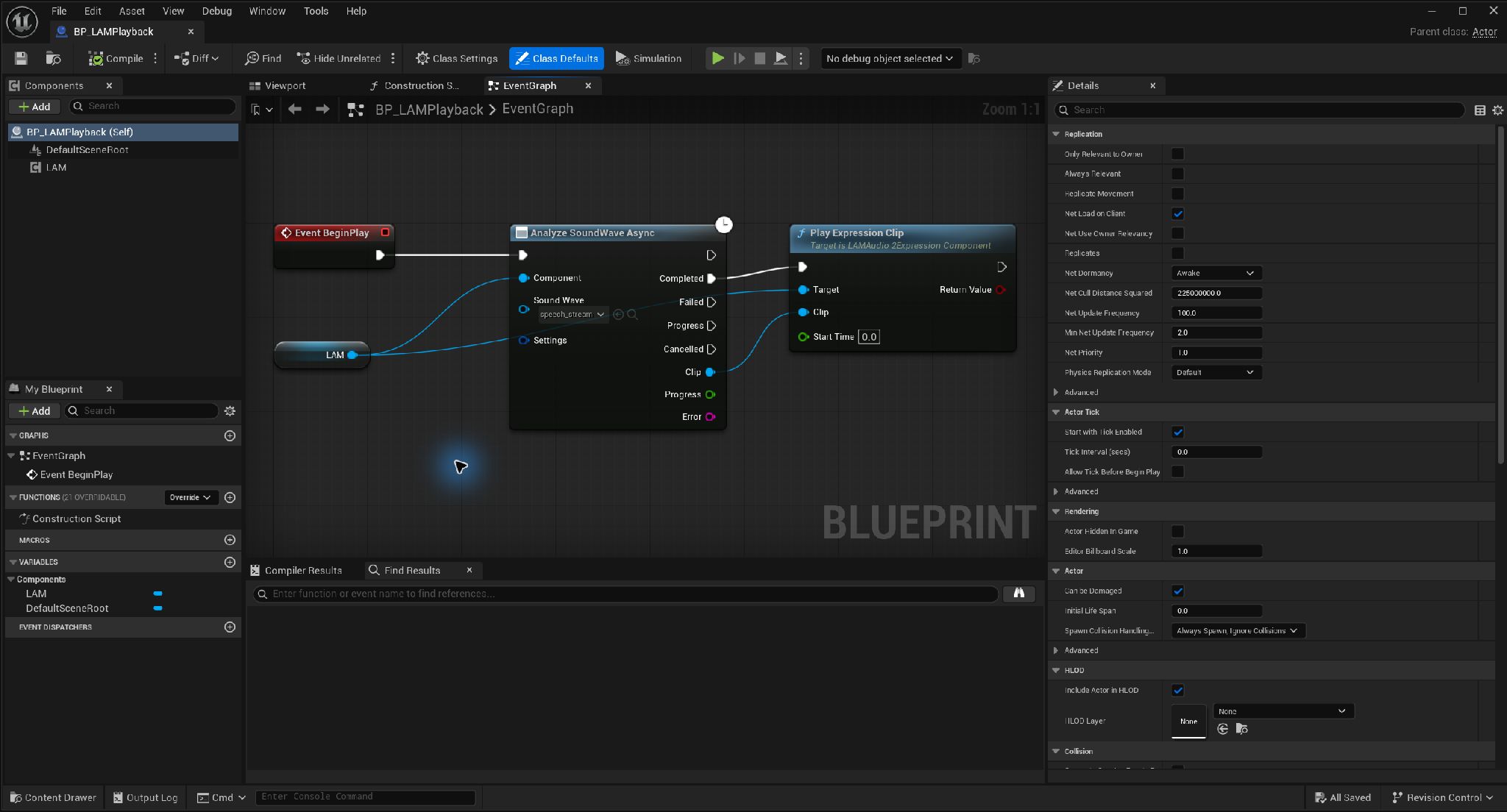Viewport: 1507px width, 812px height.
Task: Add a new event dispatcher with the plus icon
Action: click(230, 627)
